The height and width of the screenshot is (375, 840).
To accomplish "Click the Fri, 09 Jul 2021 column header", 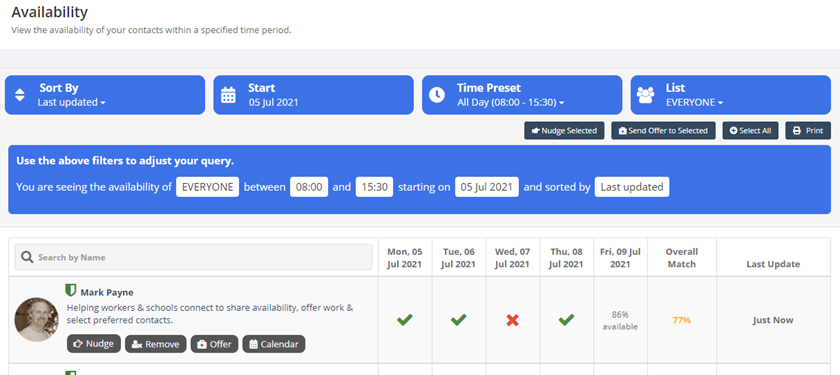I will 620,258.
